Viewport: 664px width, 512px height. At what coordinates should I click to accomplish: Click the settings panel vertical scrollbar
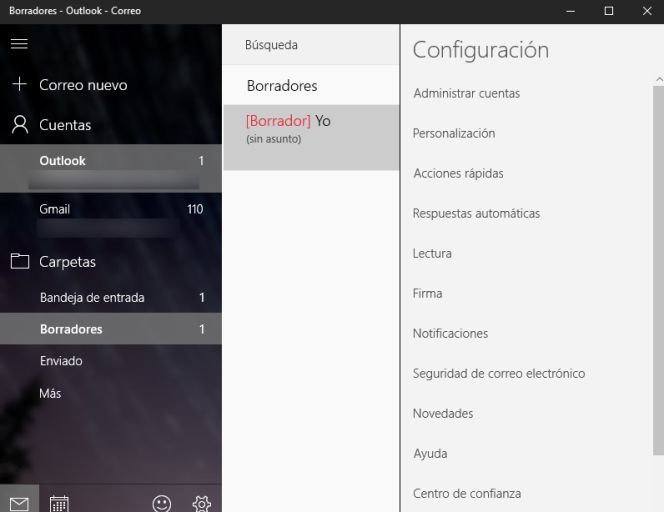coord(658,270)
